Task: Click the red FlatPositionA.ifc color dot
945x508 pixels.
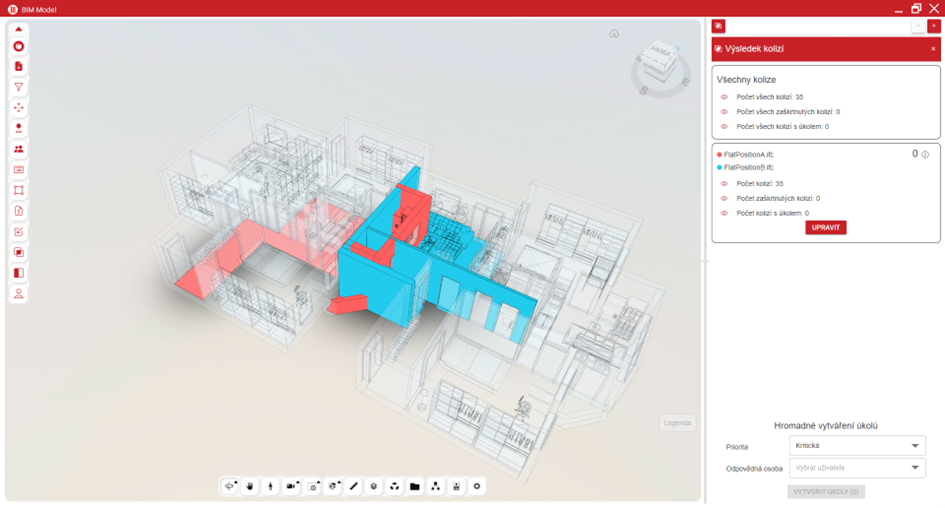Action: tap(719, 155)
